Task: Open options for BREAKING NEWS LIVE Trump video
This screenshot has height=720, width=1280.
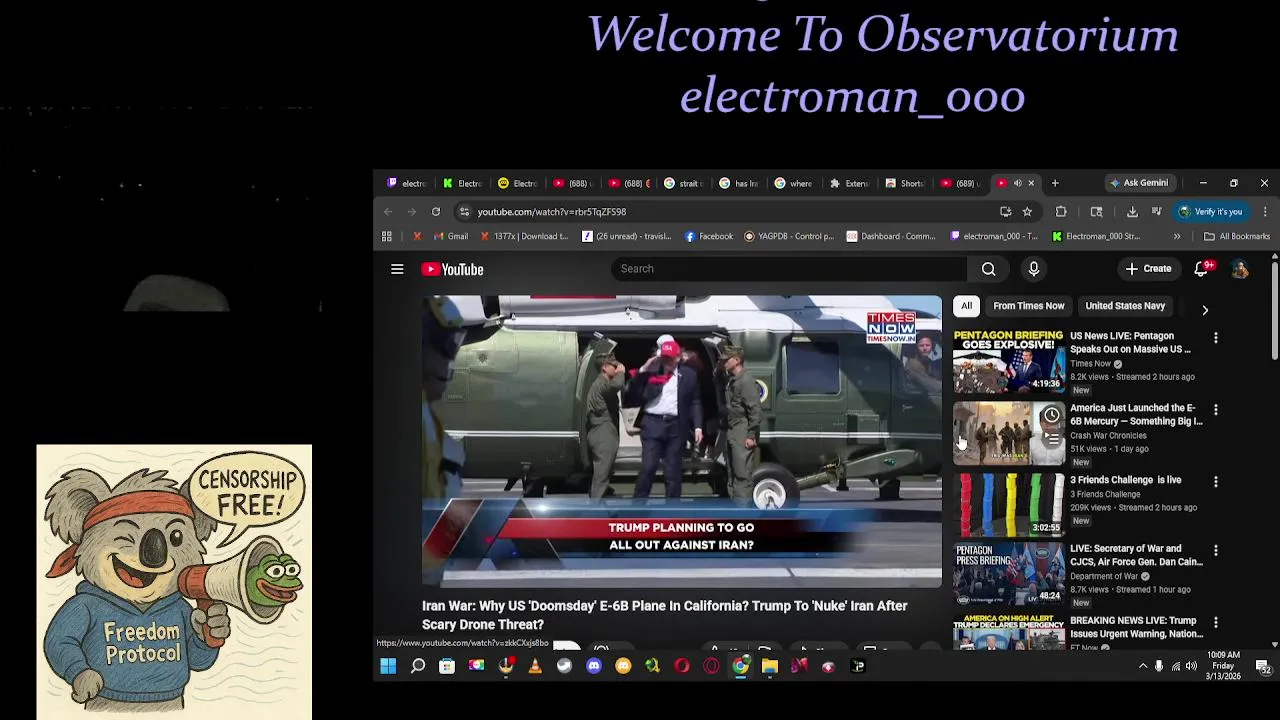Action: (x=1216, y=622)
